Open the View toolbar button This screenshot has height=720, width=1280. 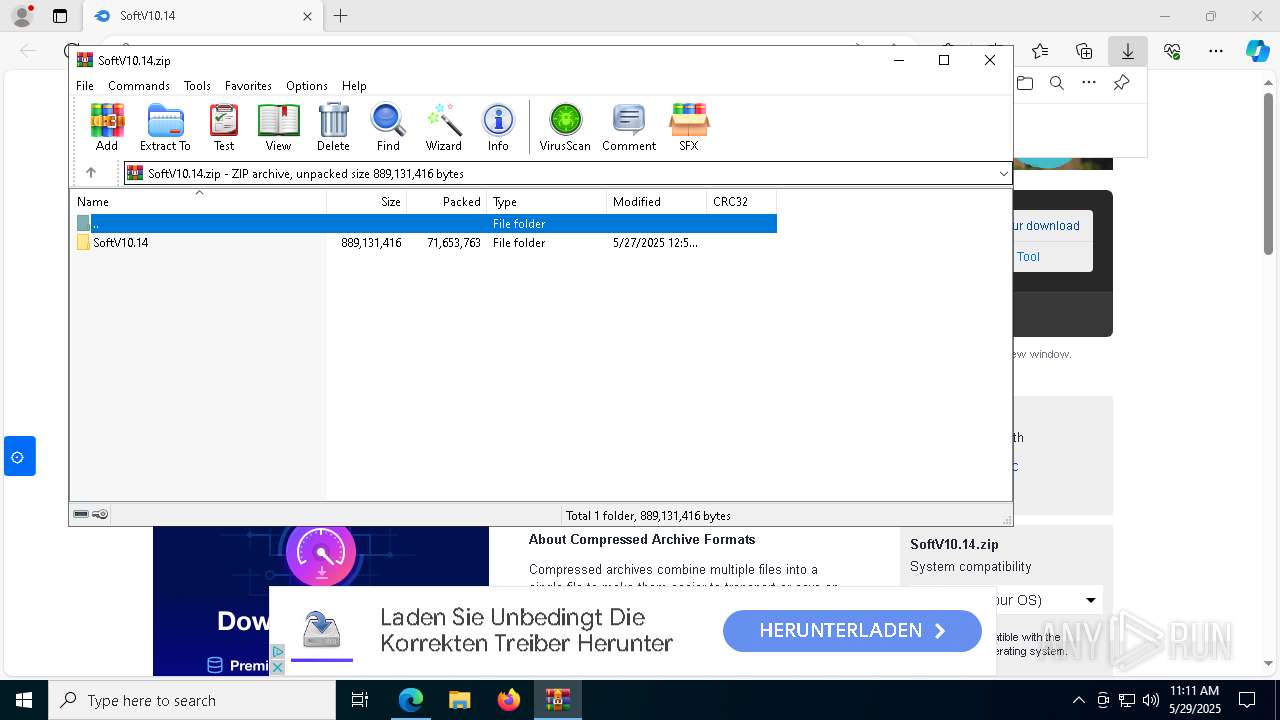(278, 127)
